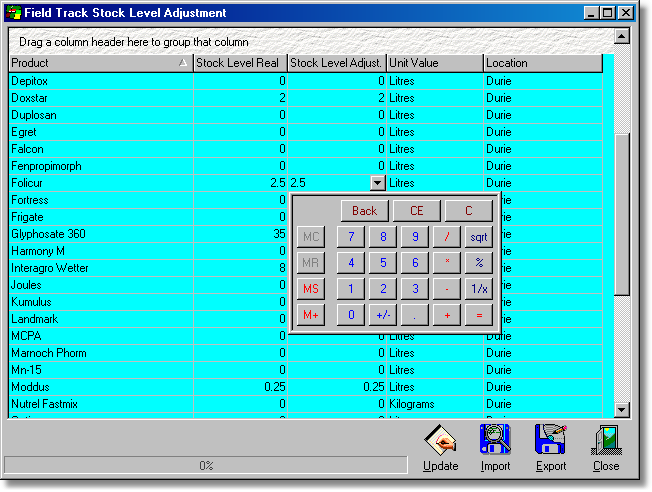This screenshot has width=652, height=492.
Task: Click the calculator MS button
Action: pyautogui.click(x=311, y=289)
